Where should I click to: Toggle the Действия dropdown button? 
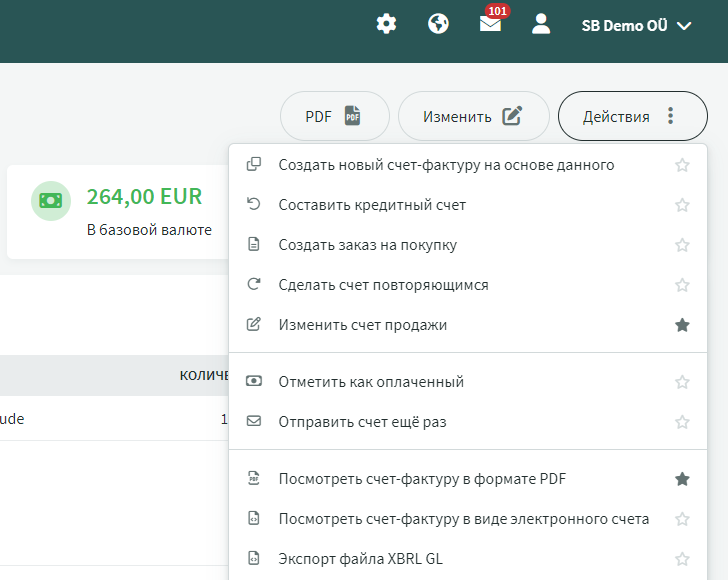pos(632,116)
